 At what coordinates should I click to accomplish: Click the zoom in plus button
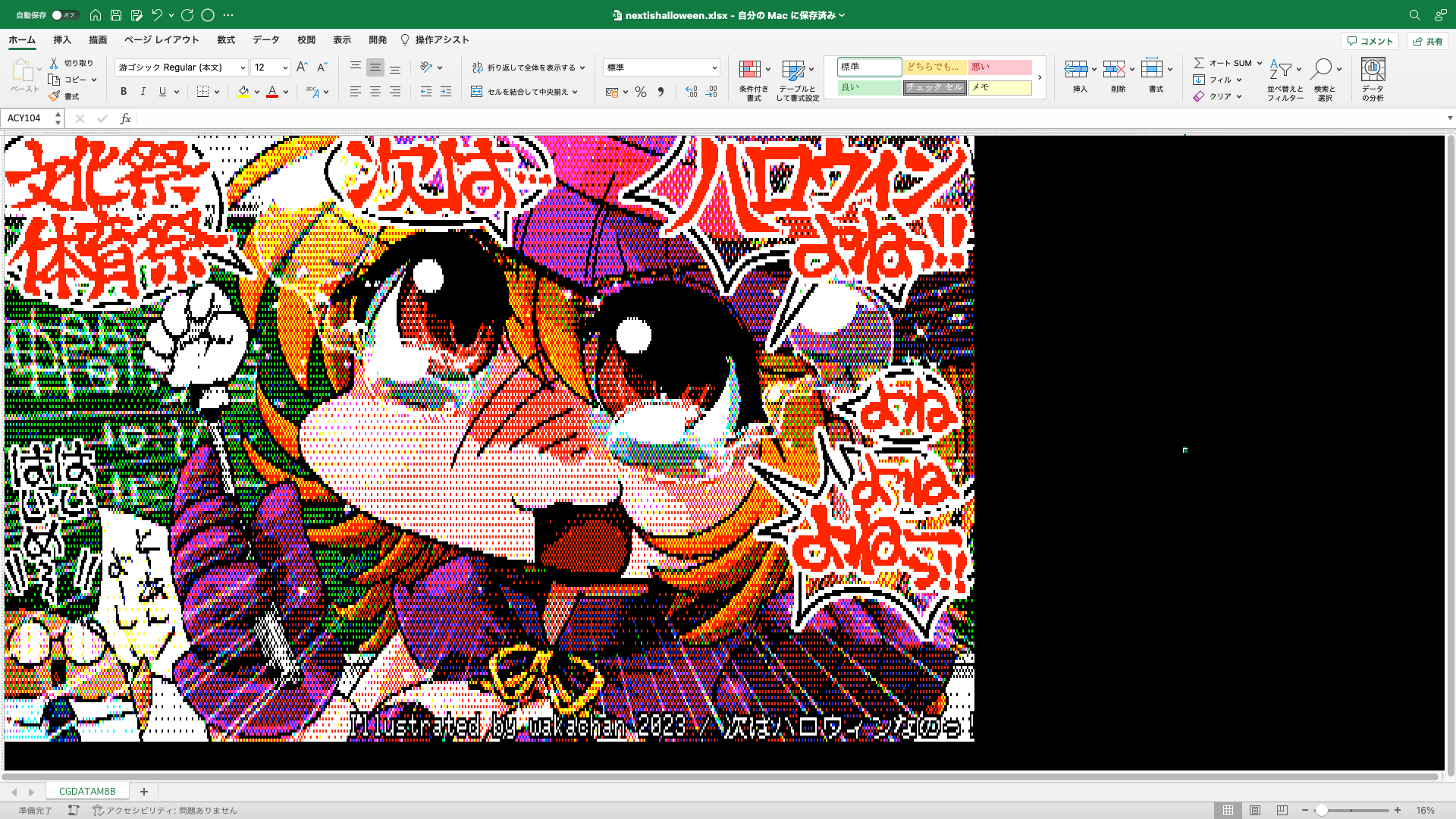point(1398,810)
